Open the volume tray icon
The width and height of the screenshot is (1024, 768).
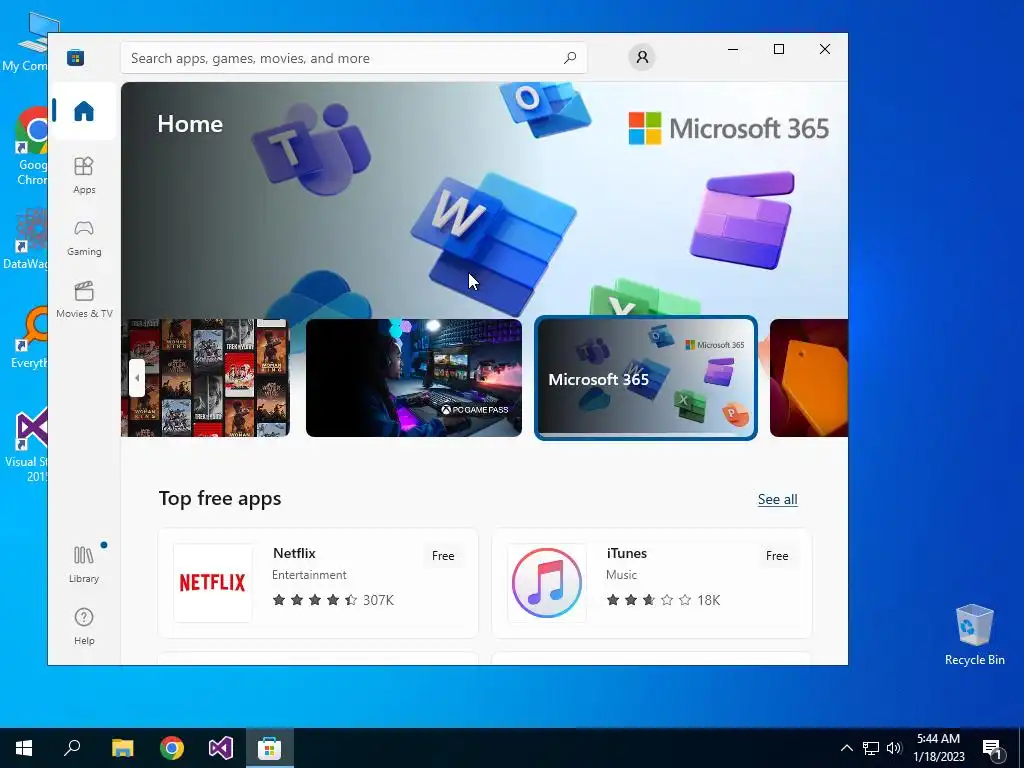[894, 748]
